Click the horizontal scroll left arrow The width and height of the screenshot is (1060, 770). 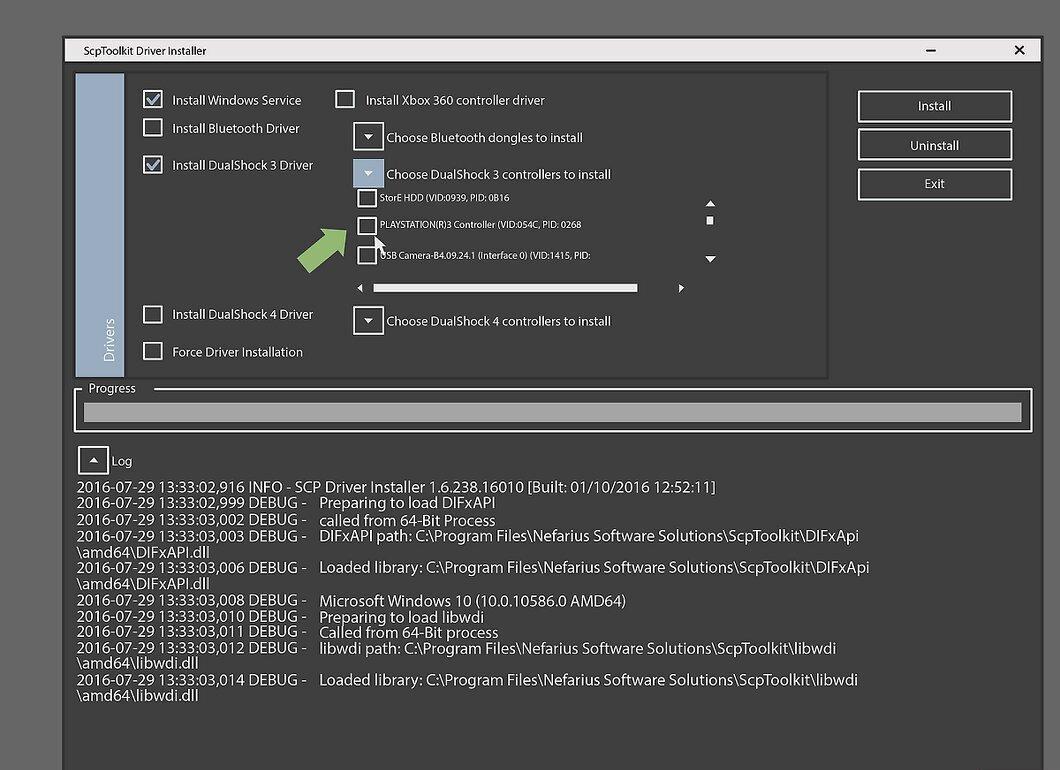coord(360,288)
